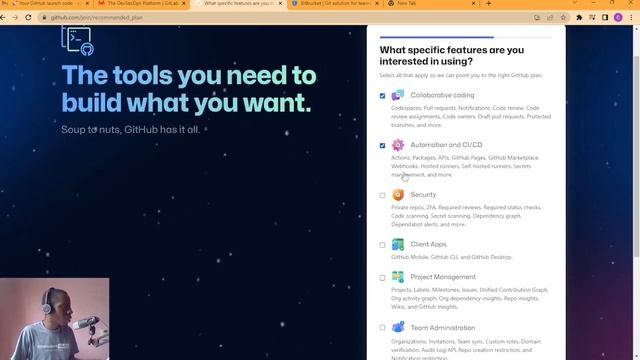
Task: Click 'The tools you need to build' headline
Action: pos(189,89)
